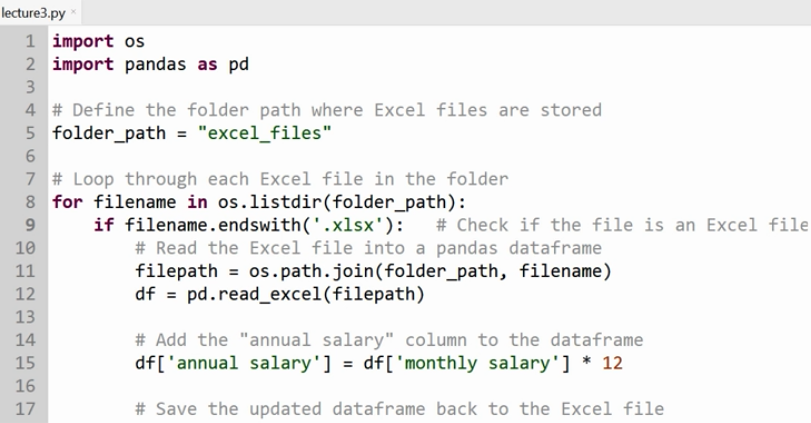
Task: Click line number 17 in the gutter
Action: pos(27,409)
